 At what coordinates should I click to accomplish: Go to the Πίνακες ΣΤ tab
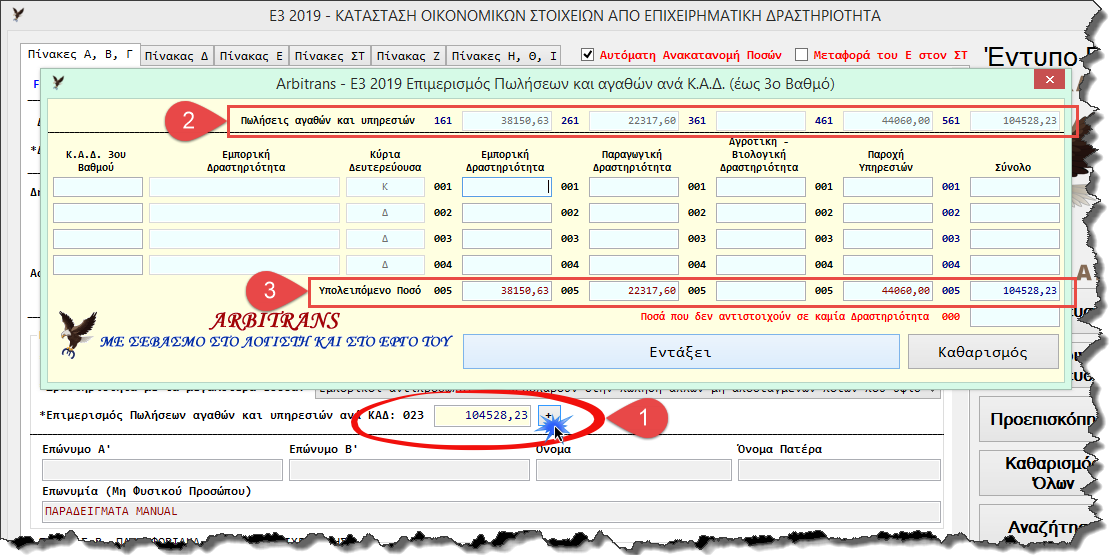coord(329,55)
